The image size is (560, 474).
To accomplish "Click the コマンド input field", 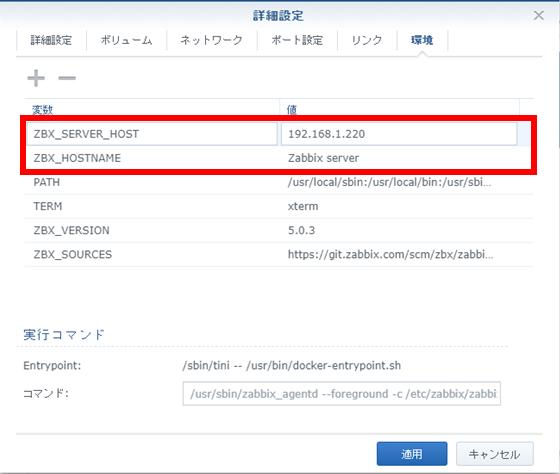I will click(x=341, y=394).
